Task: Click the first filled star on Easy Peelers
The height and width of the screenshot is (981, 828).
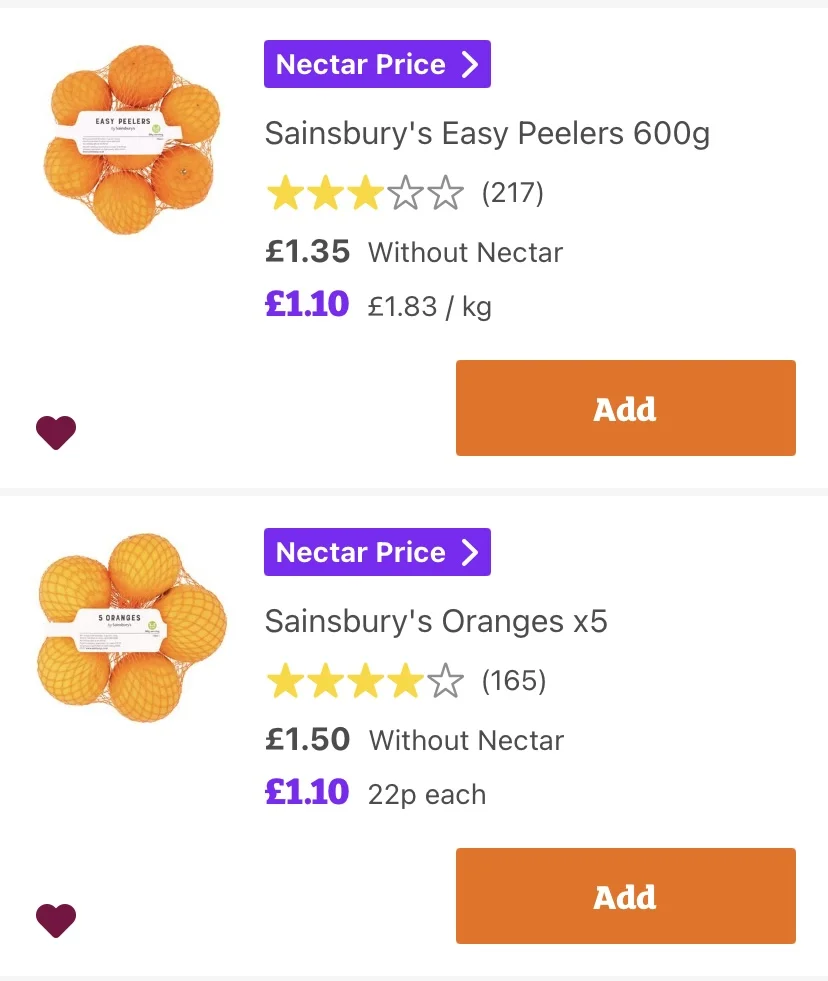Action: [x=285, y=193]
